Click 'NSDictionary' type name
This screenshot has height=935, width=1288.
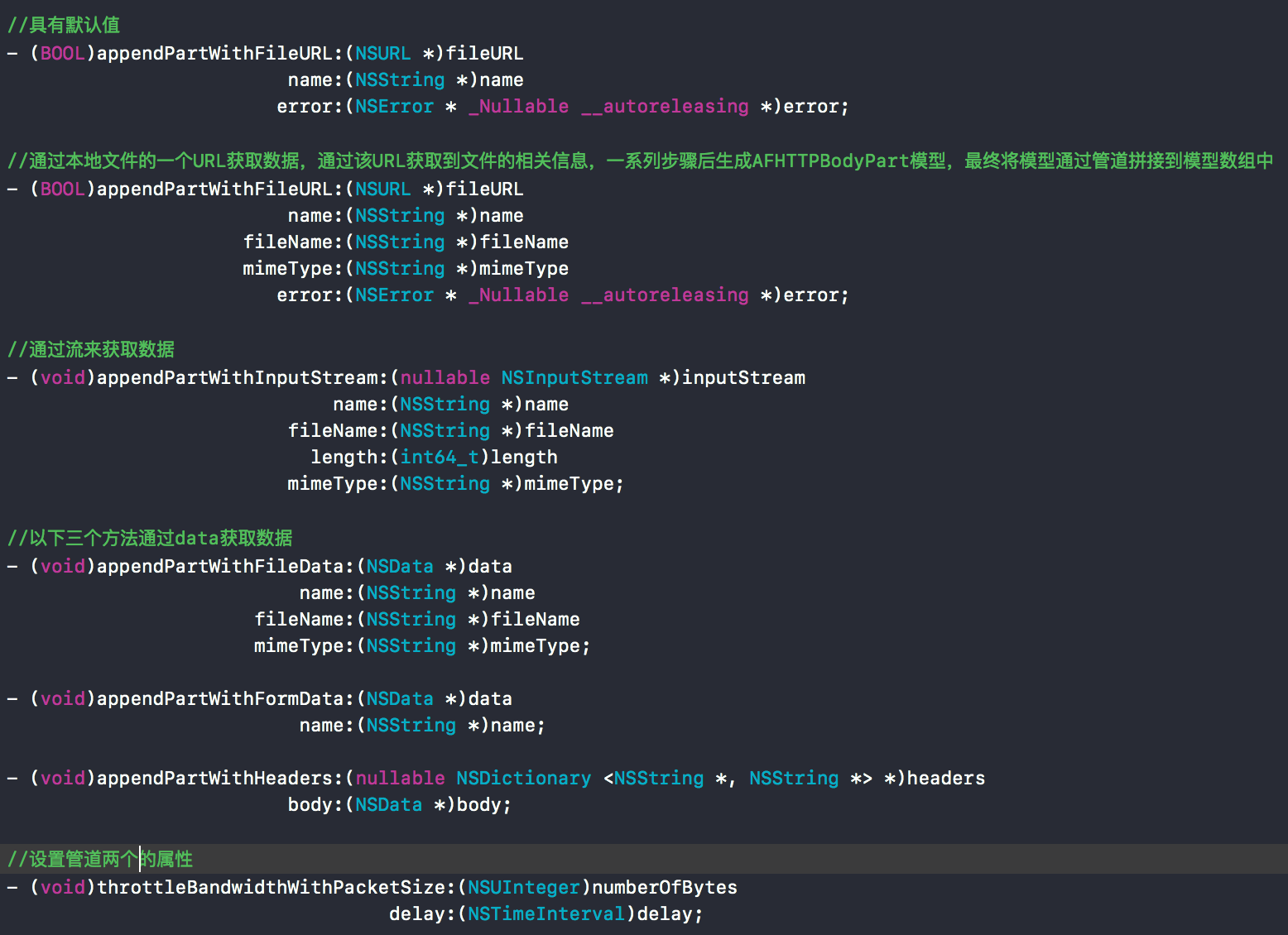tap(524, 778)
